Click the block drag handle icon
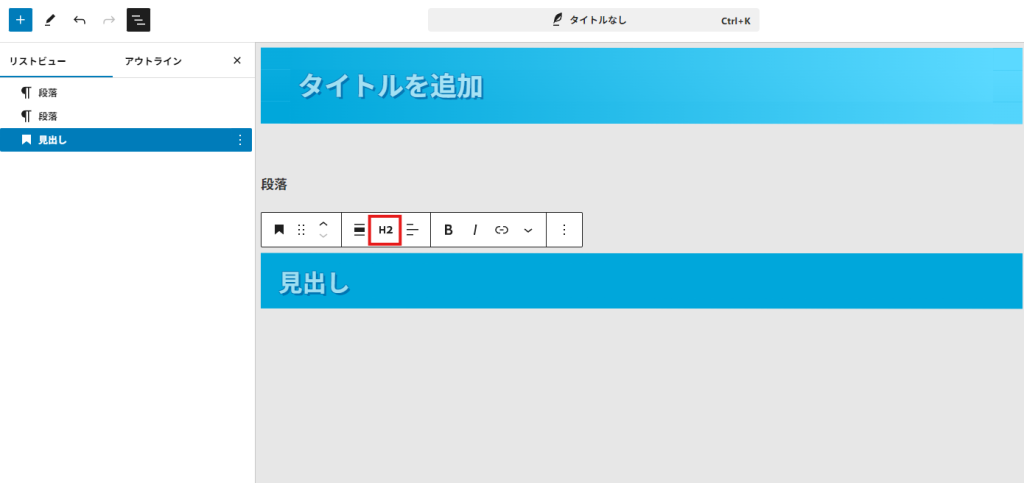 coord(301,230)
